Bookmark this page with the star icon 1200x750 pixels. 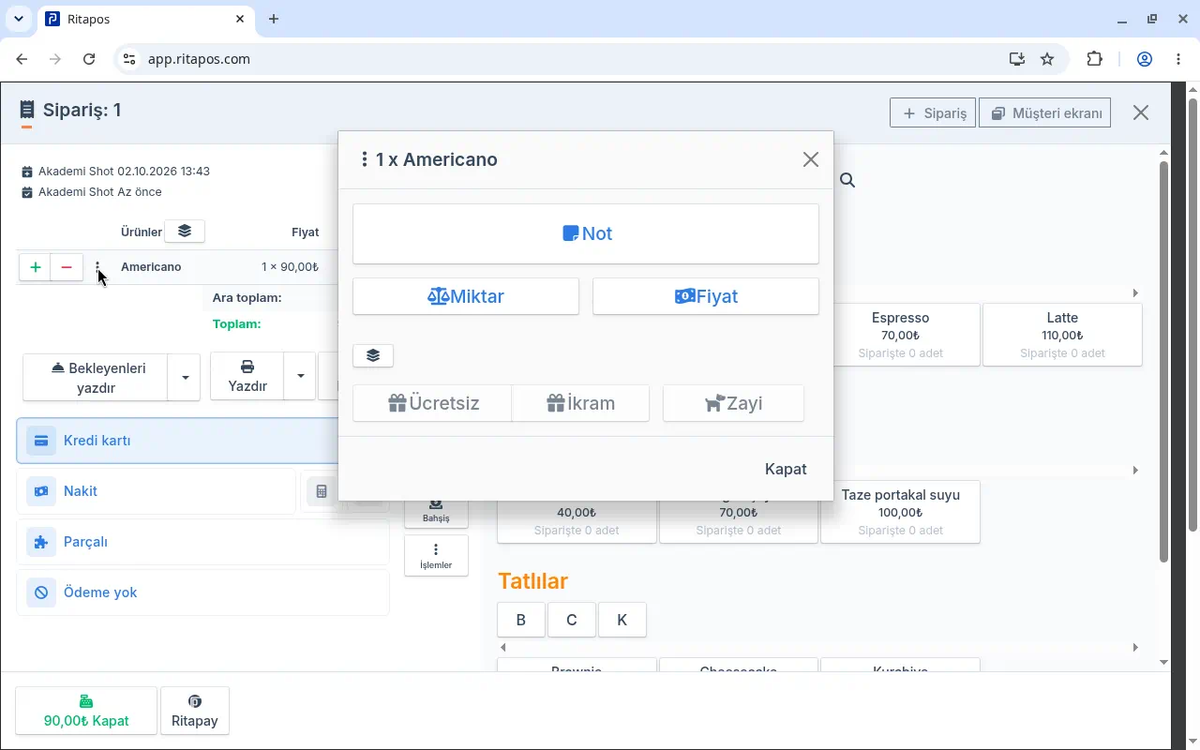(x=1047, y=59)
